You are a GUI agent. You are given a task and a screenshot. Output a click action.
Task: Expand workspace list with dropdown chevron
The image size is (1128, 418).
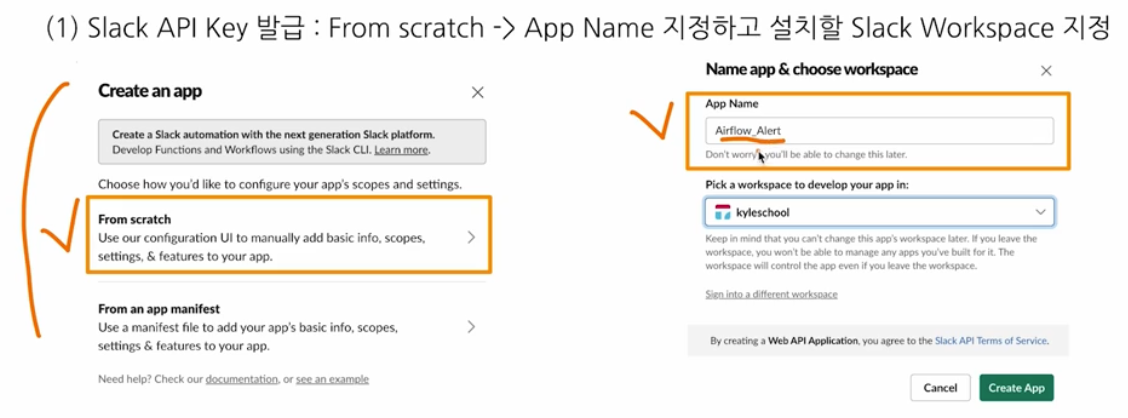pos(1040,212)
